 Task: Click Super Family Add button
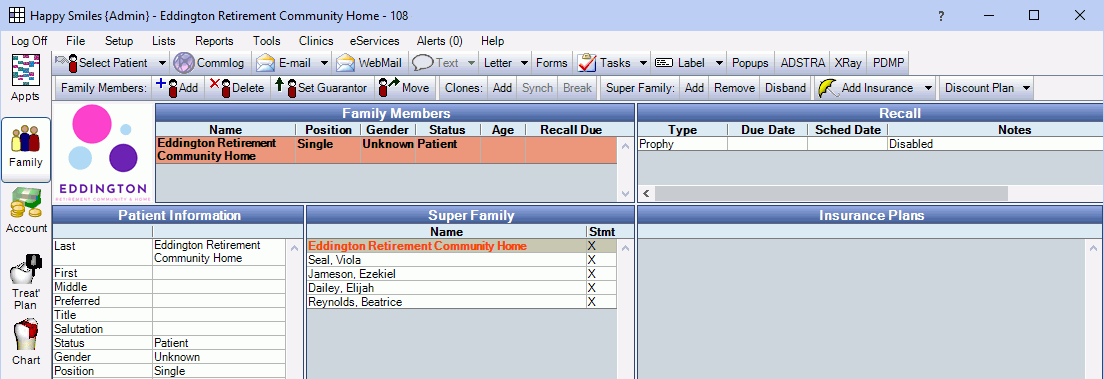click(694, 88)
